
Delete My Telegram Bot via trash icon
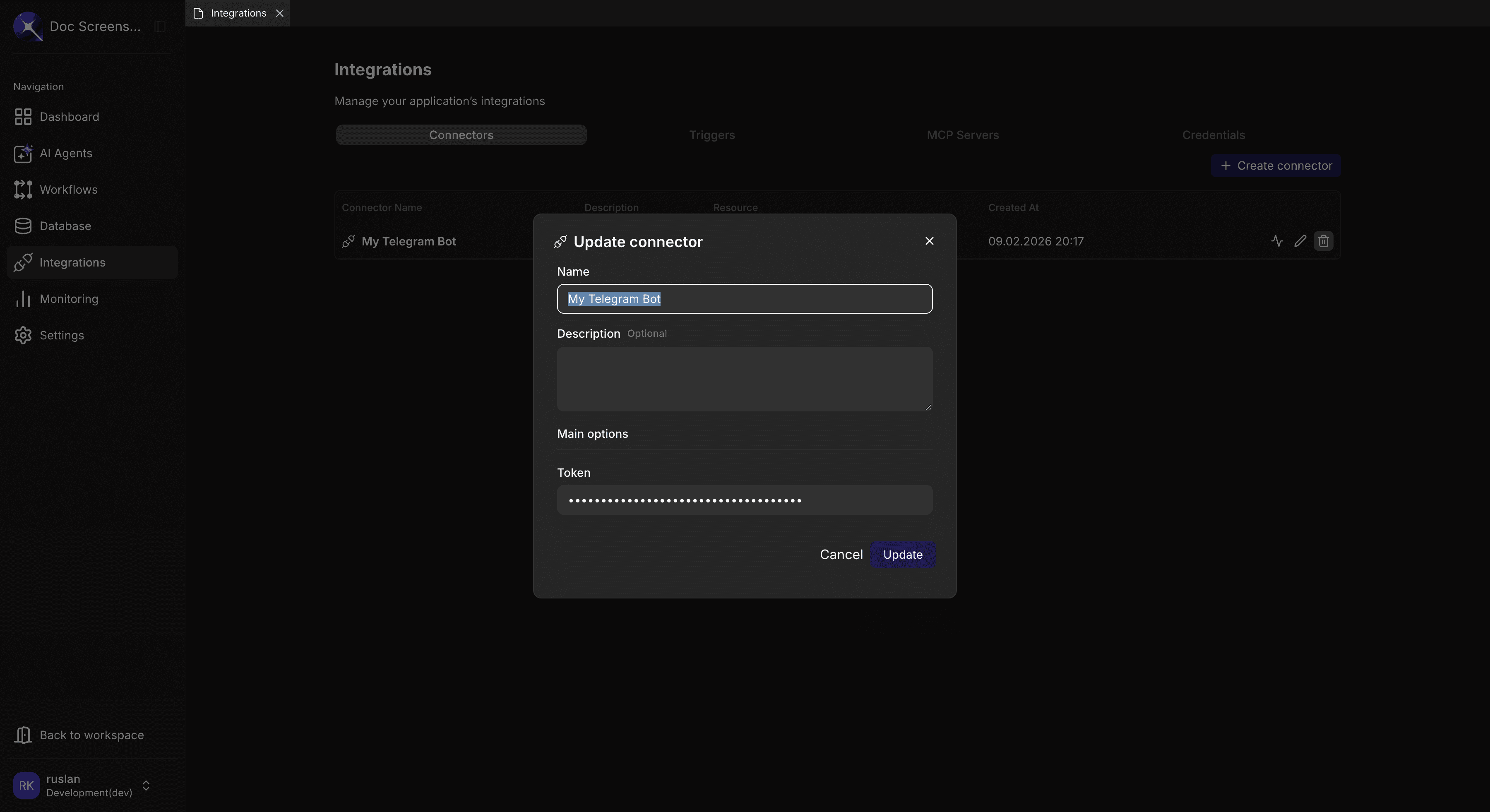(x=1324, y=240)
